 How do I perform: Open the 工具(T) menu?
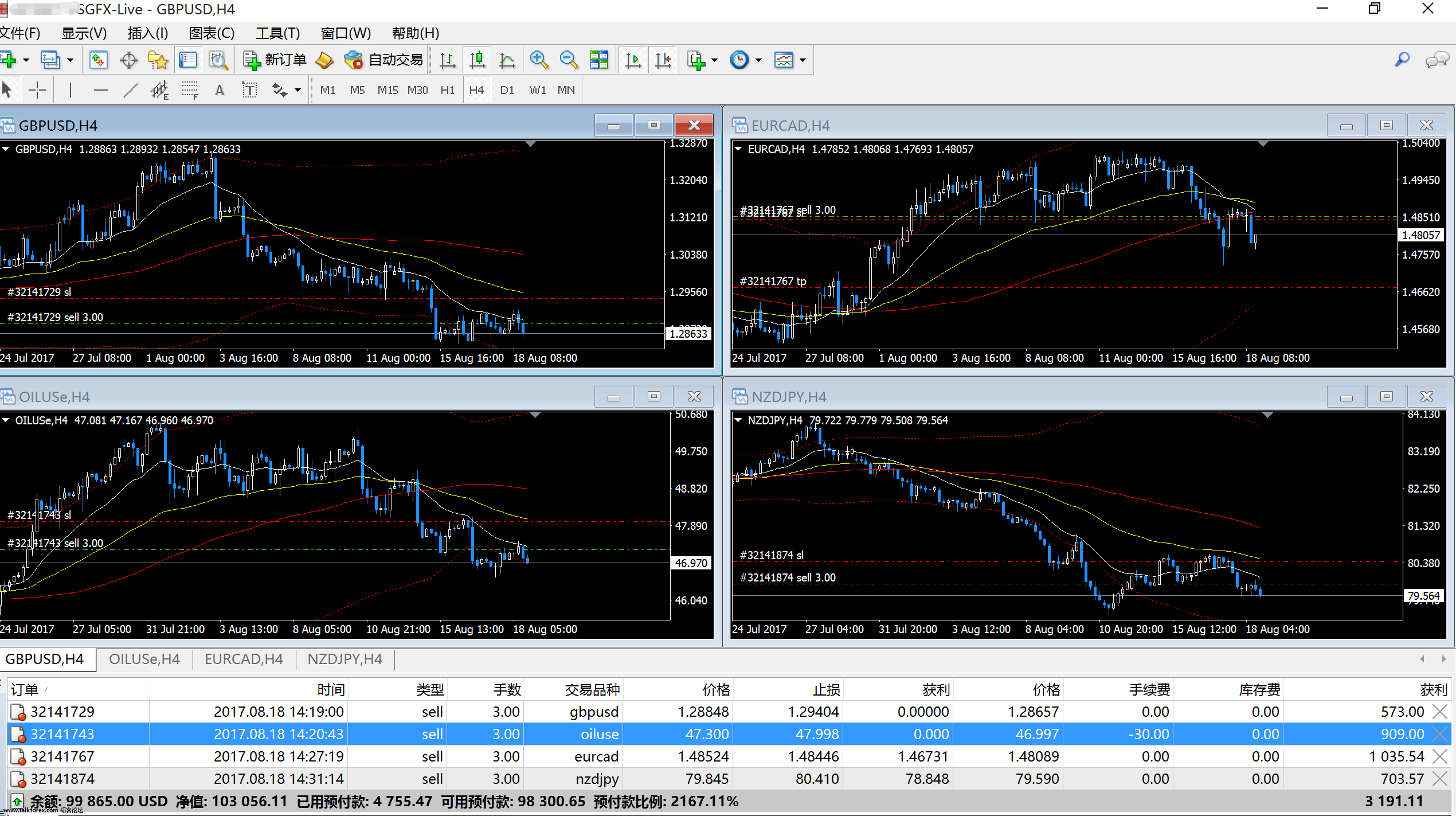278,33
